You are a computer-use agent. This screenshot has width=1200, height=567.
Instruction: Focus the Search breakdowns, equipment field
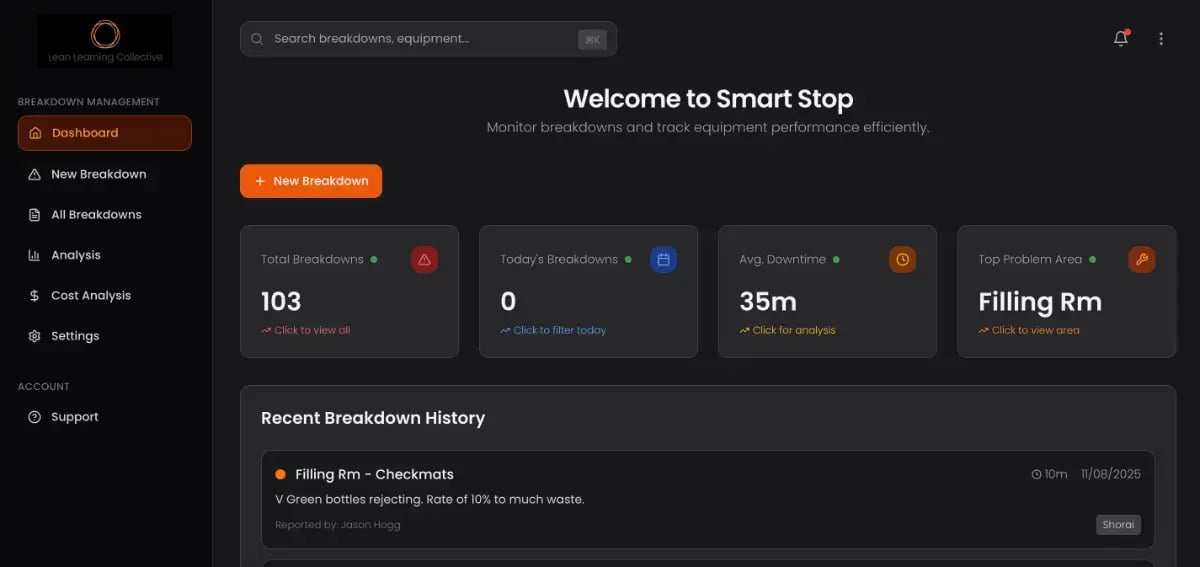428,39
